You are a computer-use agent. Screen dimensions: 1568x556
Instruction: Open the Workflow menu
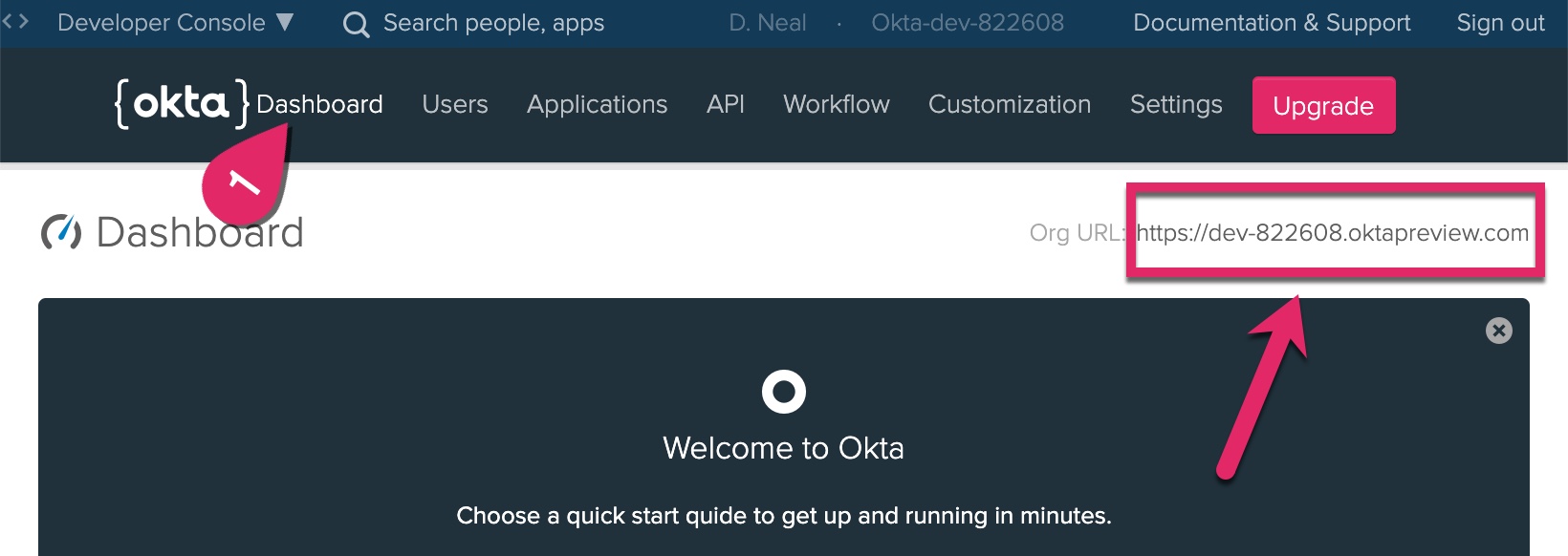coord(836,104)
